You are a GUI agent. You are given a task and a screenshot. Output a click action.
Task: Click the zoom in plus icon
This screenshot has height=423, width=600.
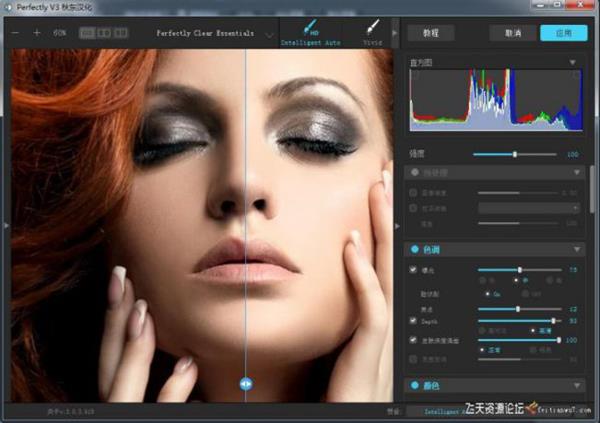37,33
